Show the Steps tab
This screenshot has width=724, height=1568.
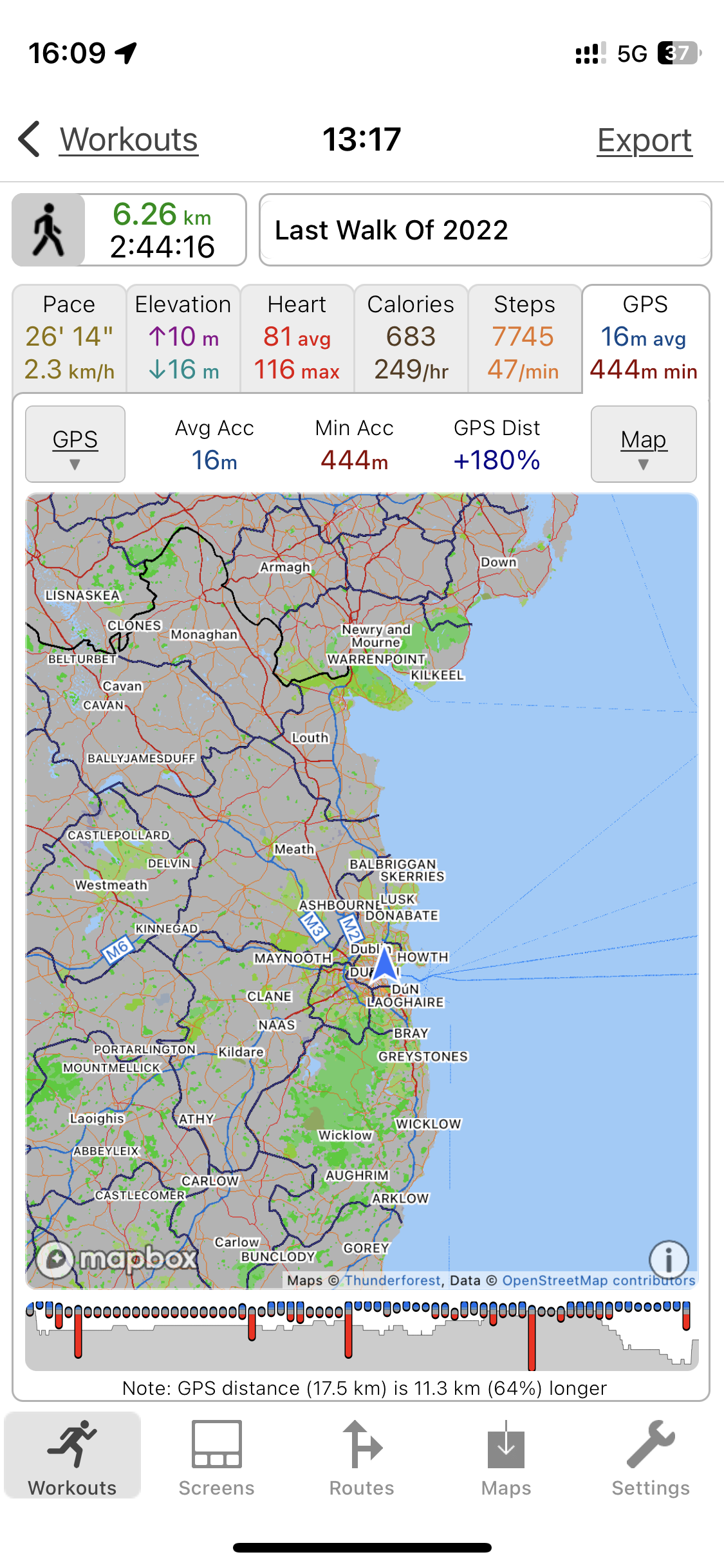coord(524,338)
